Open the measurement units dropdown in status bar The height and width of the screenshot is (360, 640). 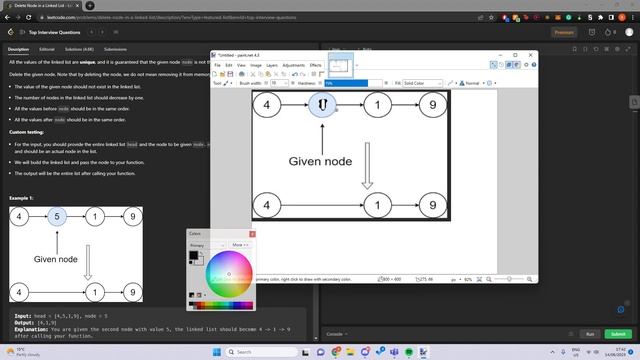tap(456, 280)
